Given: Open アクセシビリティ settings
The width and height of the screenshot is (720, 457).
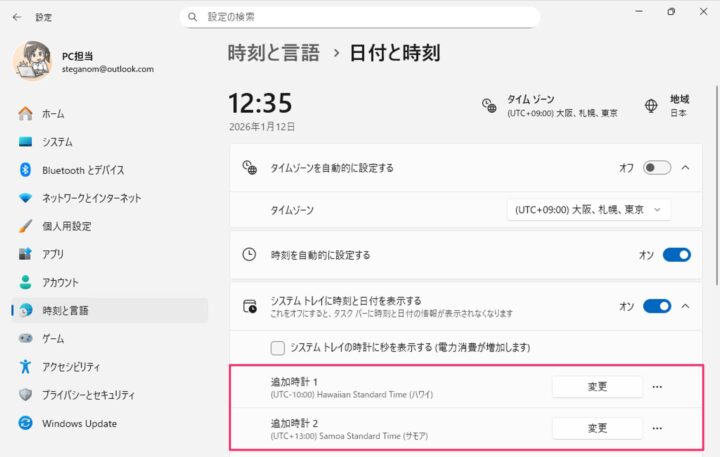Looking at the screenshot, I should click(x=74, y=367).
